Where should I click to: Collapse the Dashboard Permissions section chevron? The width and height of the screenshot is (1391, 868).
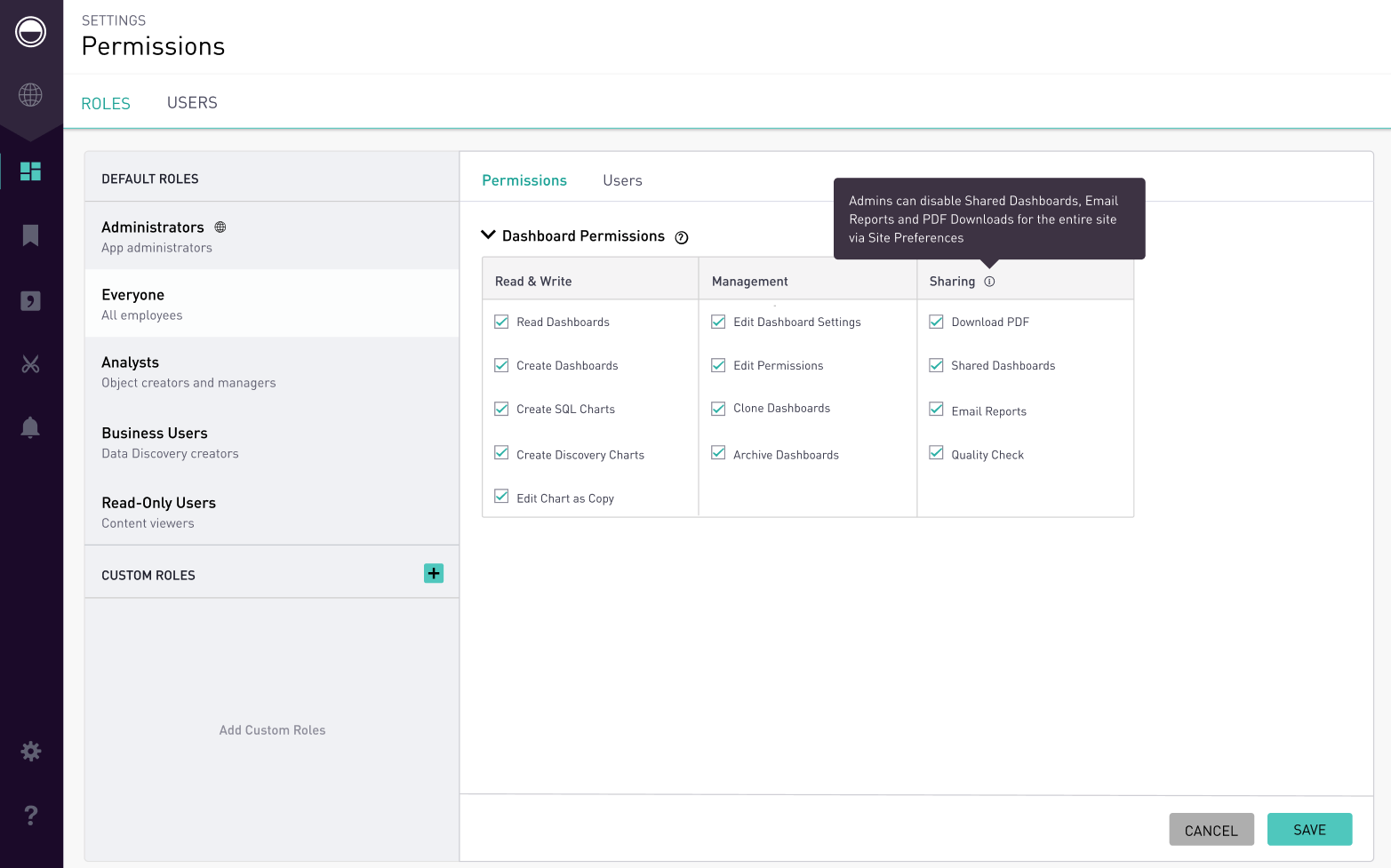point(488,235)
